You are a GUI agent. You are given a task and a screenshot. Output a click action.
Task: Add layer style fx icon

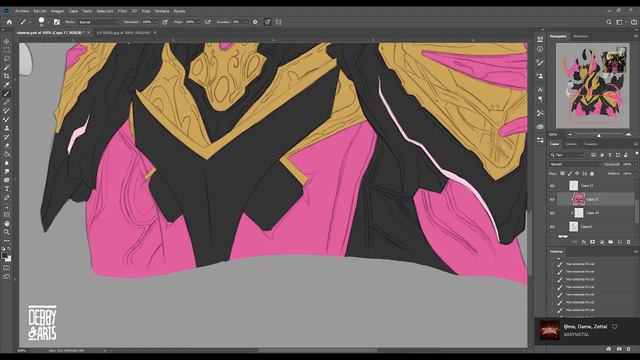(584, 242)
